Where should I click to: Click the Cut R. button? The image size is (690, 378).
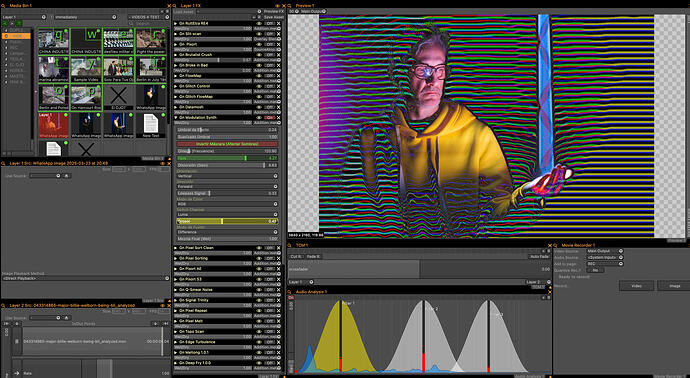point(296,256)
